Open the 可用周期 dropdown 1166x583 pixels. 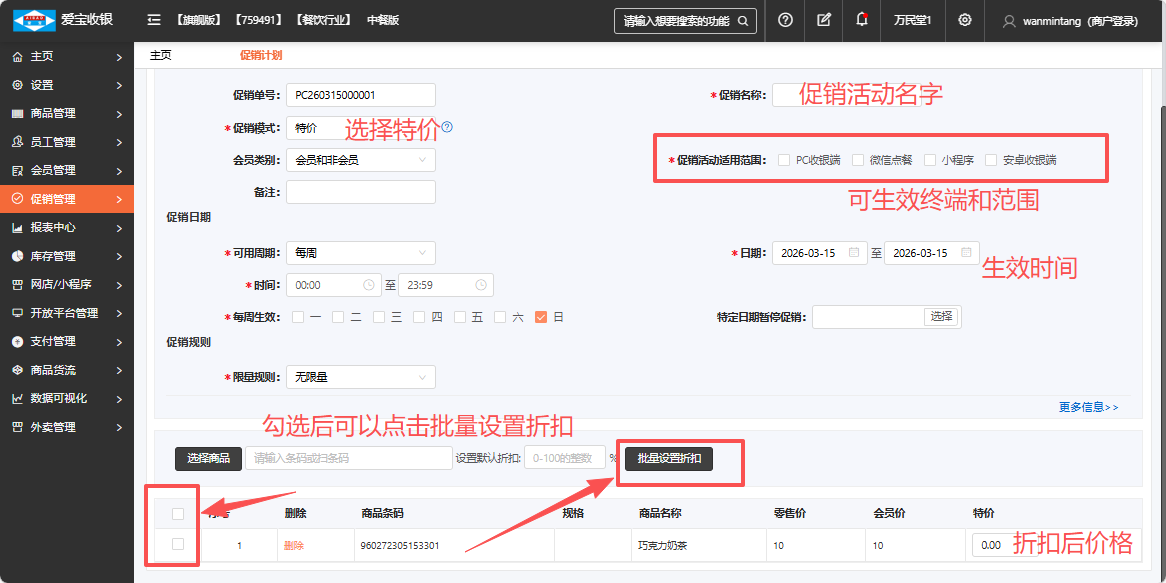[360, 253]
